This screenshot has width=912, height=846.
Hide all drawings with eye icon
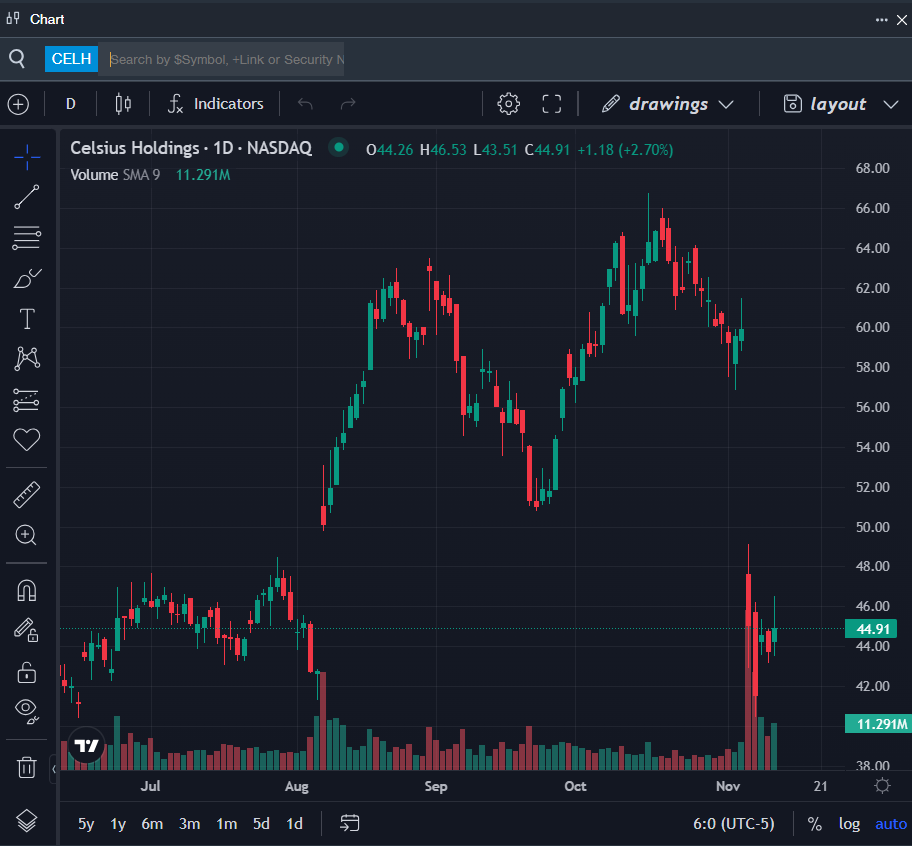[x=27, y=711]
